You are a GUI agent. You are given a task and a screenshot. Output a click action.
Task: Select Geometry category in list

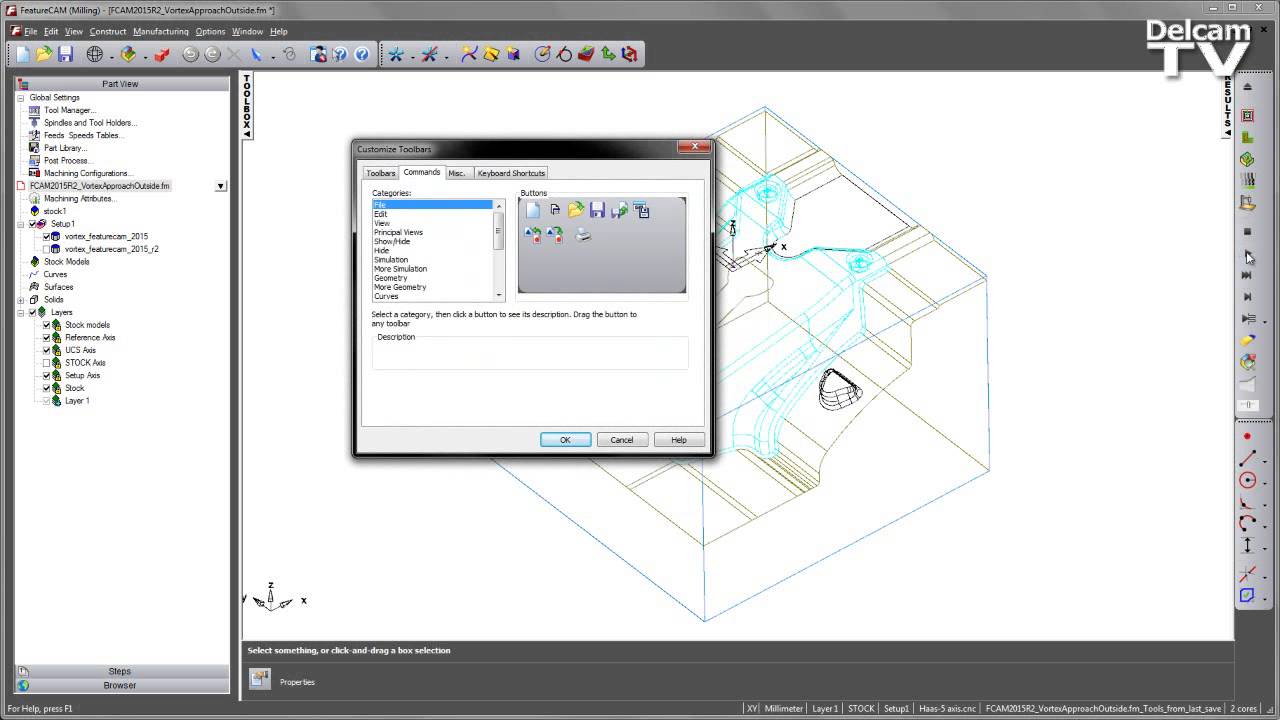pos(390,278)
